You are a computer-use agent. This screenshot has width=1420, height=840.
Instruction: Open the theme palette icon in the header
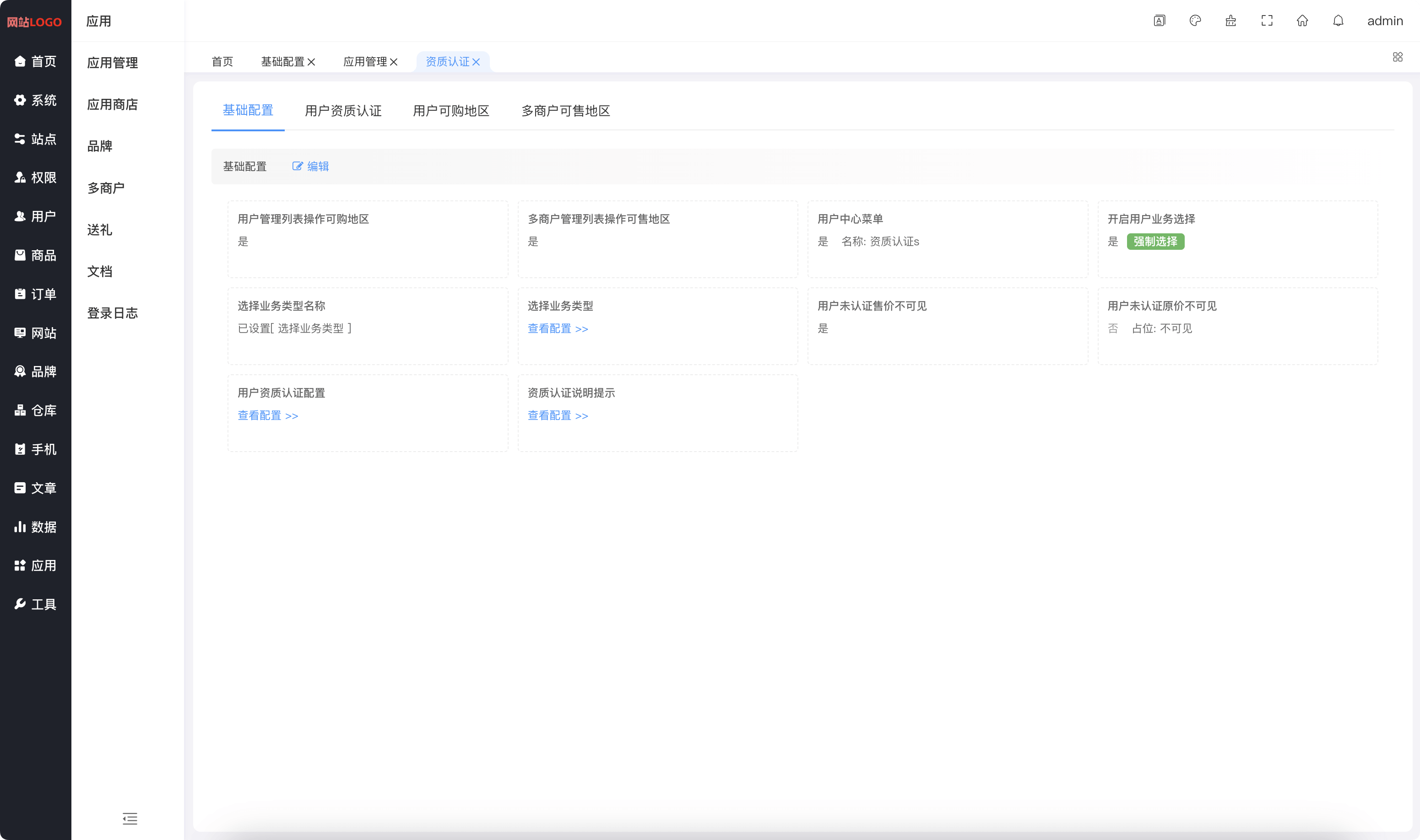click(1196, 21)
